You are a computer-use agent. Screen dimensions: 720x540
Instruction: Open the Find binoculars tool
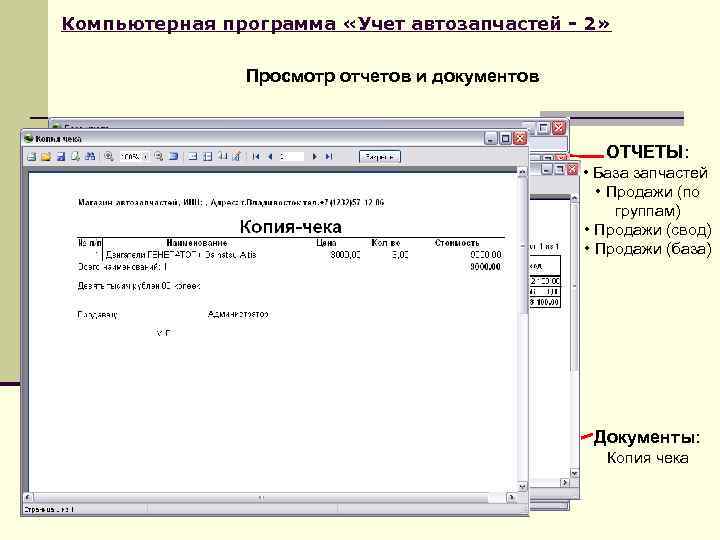(90, 157)
